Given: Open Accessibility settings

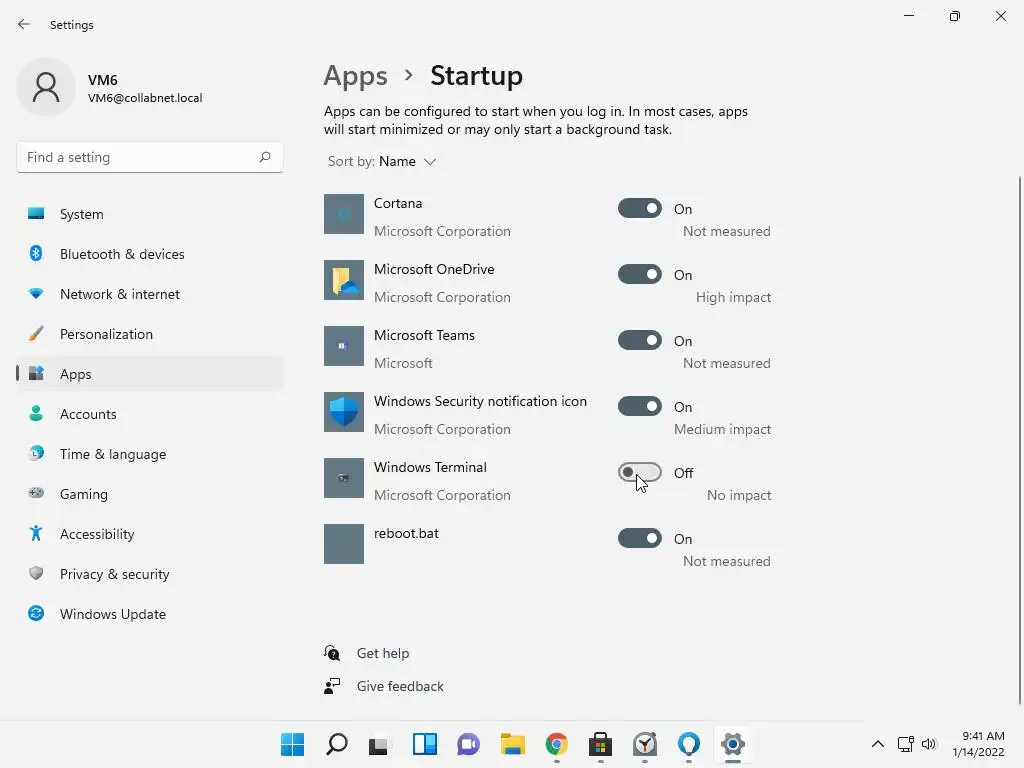Looking at the screenshot, I should point(150,534).
